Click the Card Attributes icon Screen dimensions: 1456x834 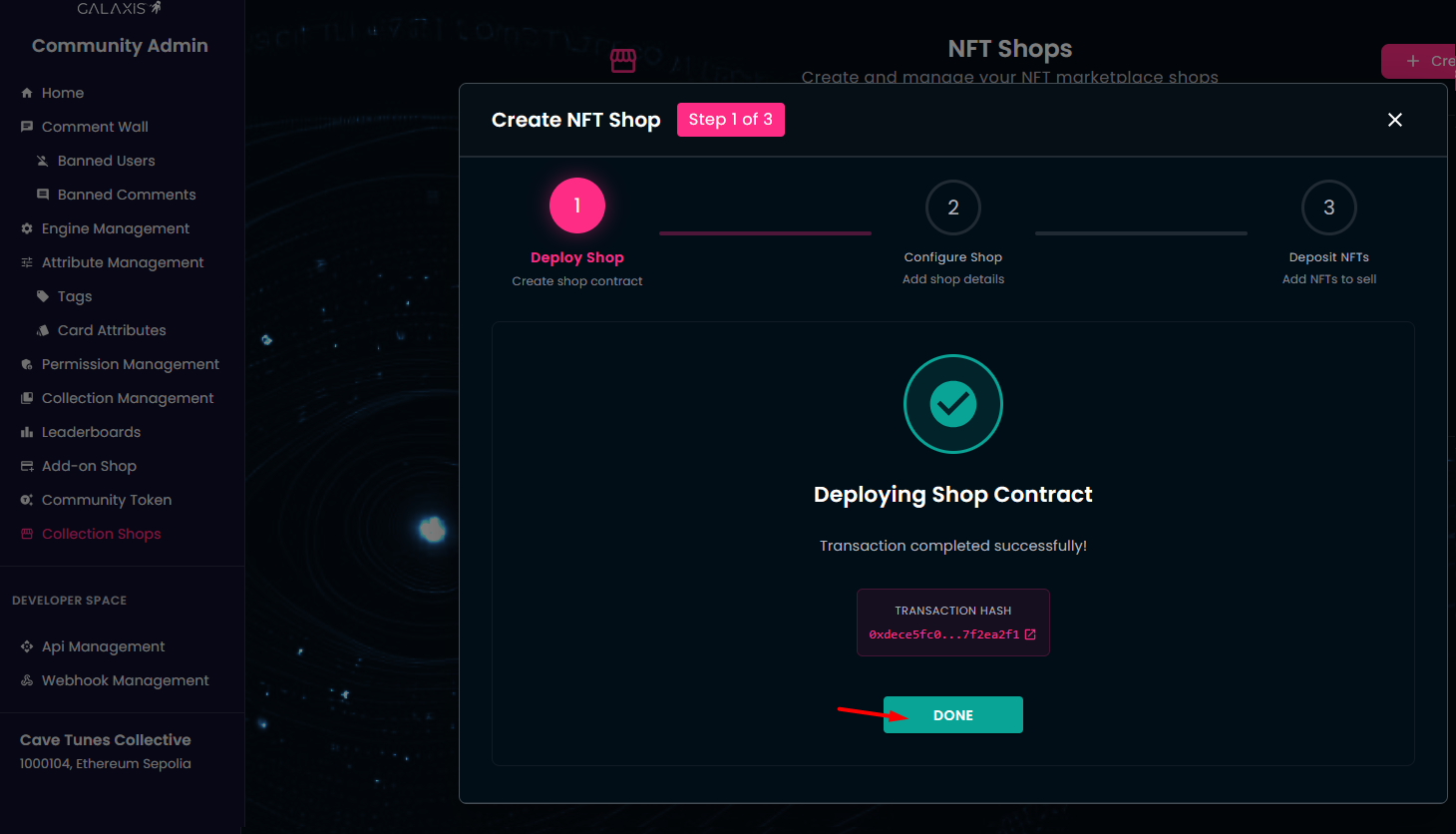click(x=43, y=330)
